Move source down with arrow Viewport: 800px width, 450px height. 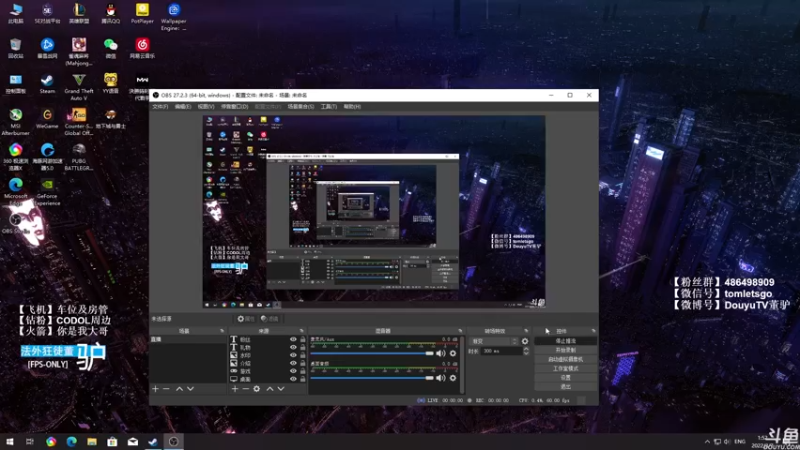(x=281, y=389)
